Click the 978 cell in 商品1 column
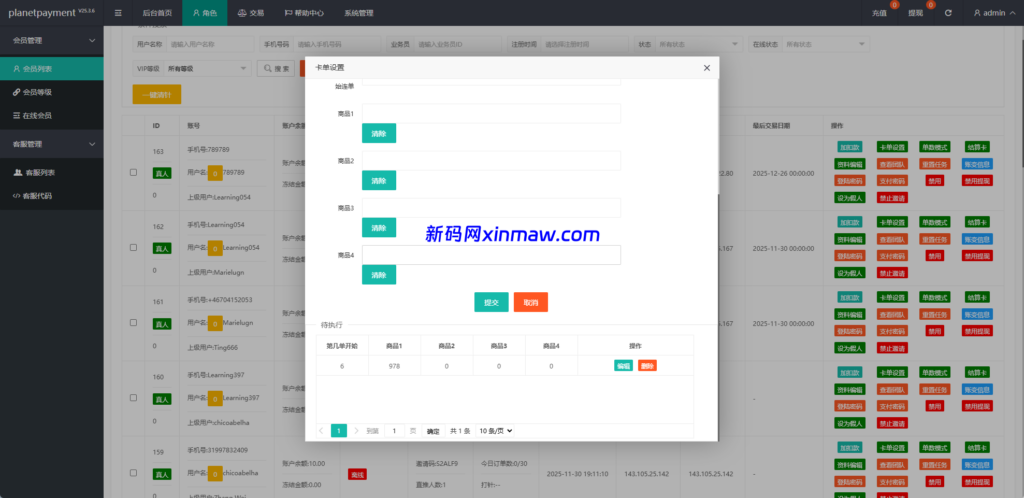1024x498 pixels. 394,366
